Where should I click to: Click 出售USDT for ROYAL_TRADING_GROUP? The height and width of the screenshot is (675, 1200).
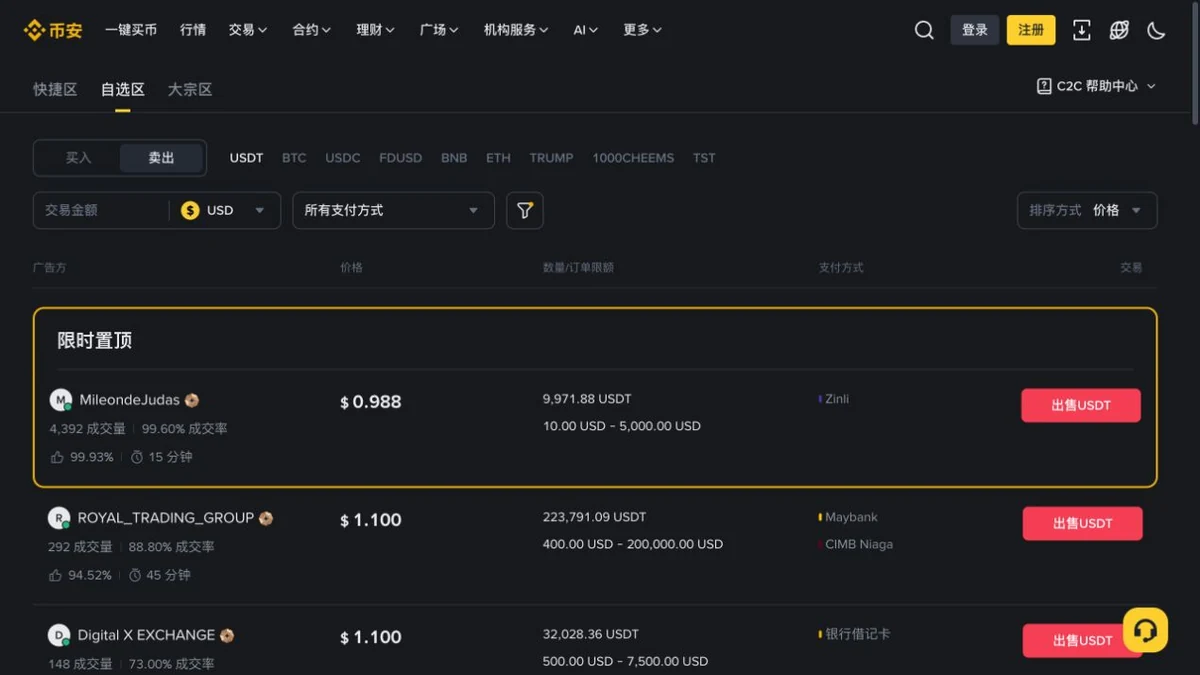[1082, 523]
